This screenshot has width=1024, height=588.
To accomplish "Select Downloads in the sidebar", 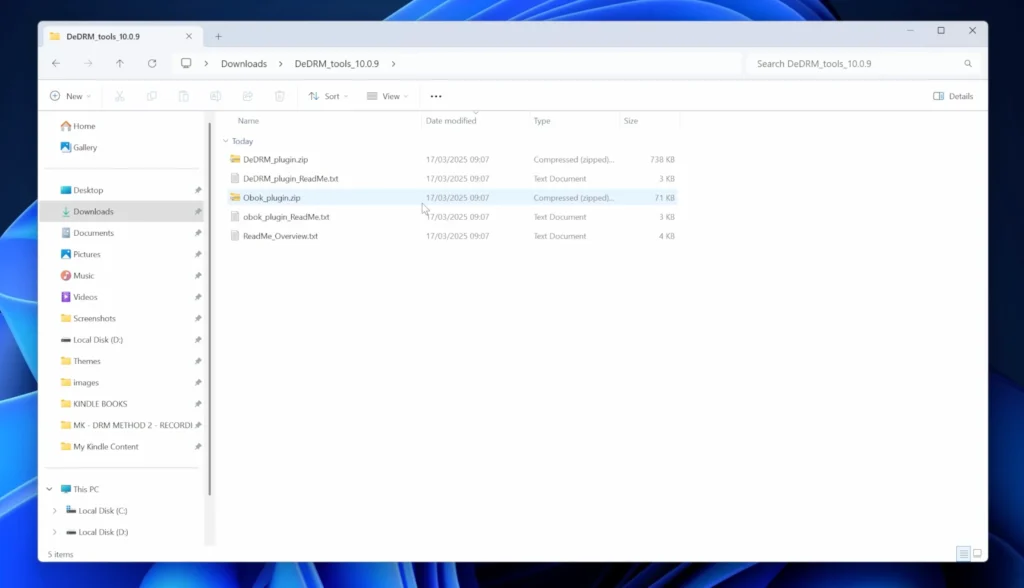I will tap(93, 212).
